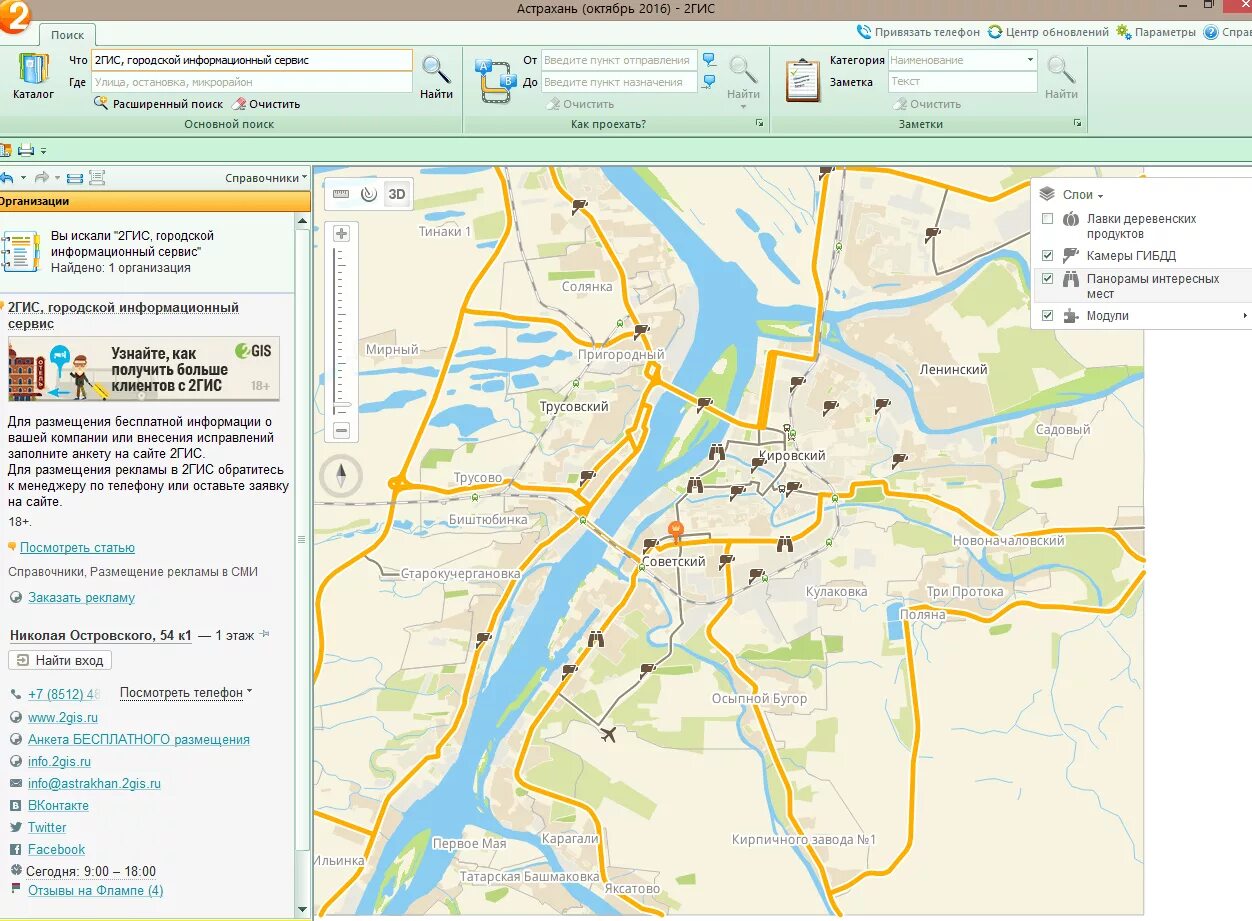Pick destination point on map icon
The width and height of the screenshot is (1252, 921).
(709, 82)
